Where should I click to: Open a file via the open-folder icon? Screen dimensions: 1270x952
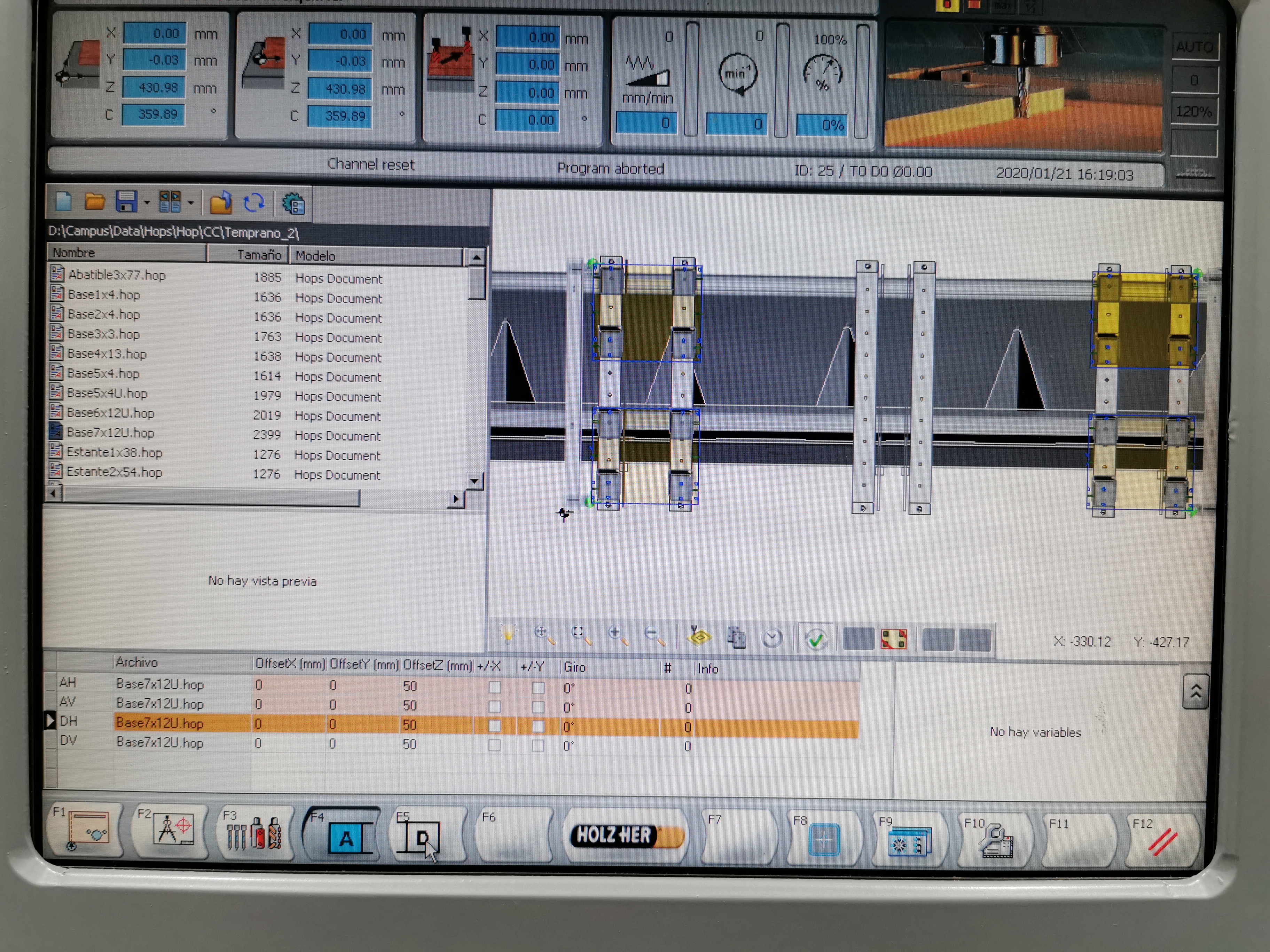point(95,202)
